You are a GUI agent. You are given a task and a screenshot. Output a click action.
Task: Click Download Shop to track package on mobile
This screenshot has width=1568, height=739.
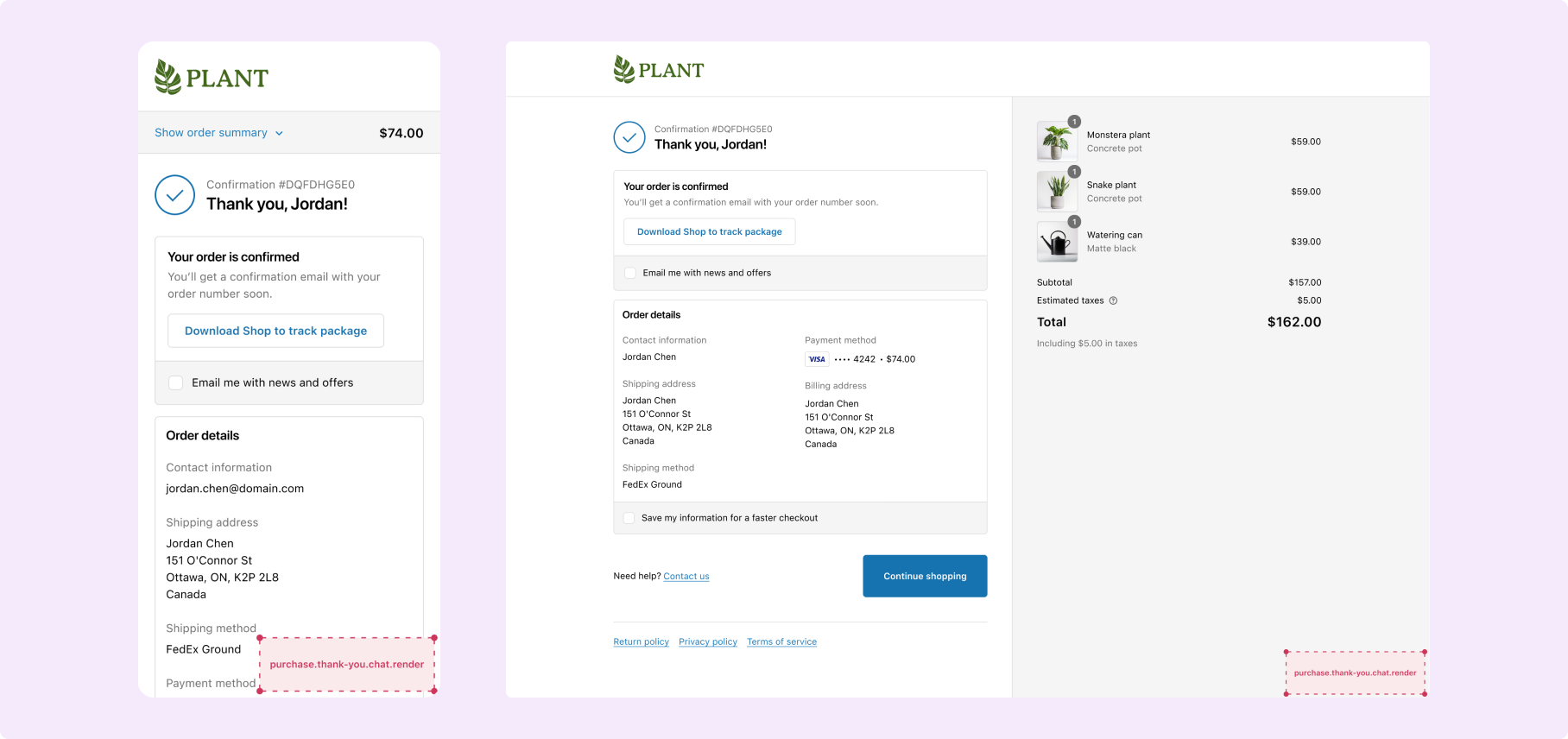tap(275, 331)
